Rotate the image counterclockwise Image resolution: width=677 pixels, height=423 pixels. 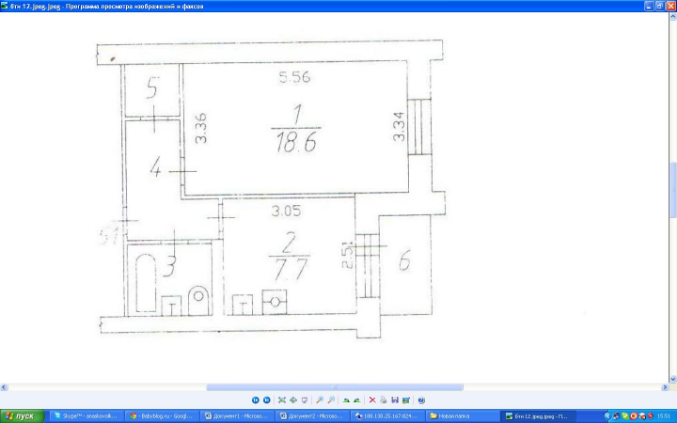(357, 398)
